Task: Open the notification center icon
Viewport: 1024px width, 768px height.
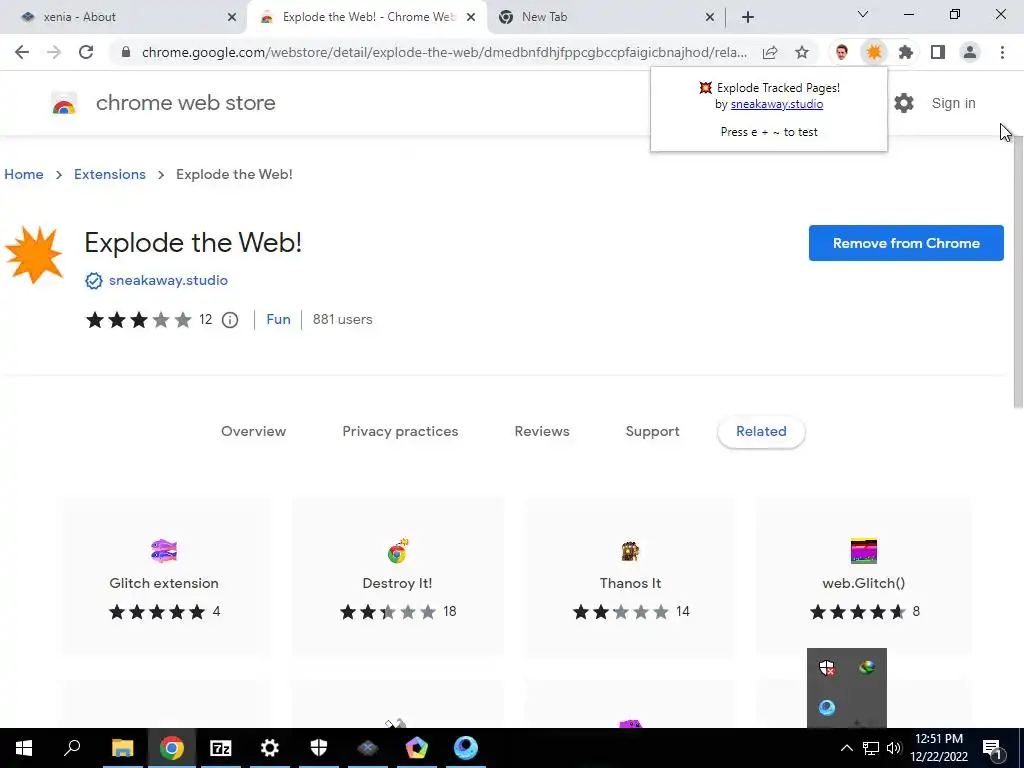Action: coord(993,748)
